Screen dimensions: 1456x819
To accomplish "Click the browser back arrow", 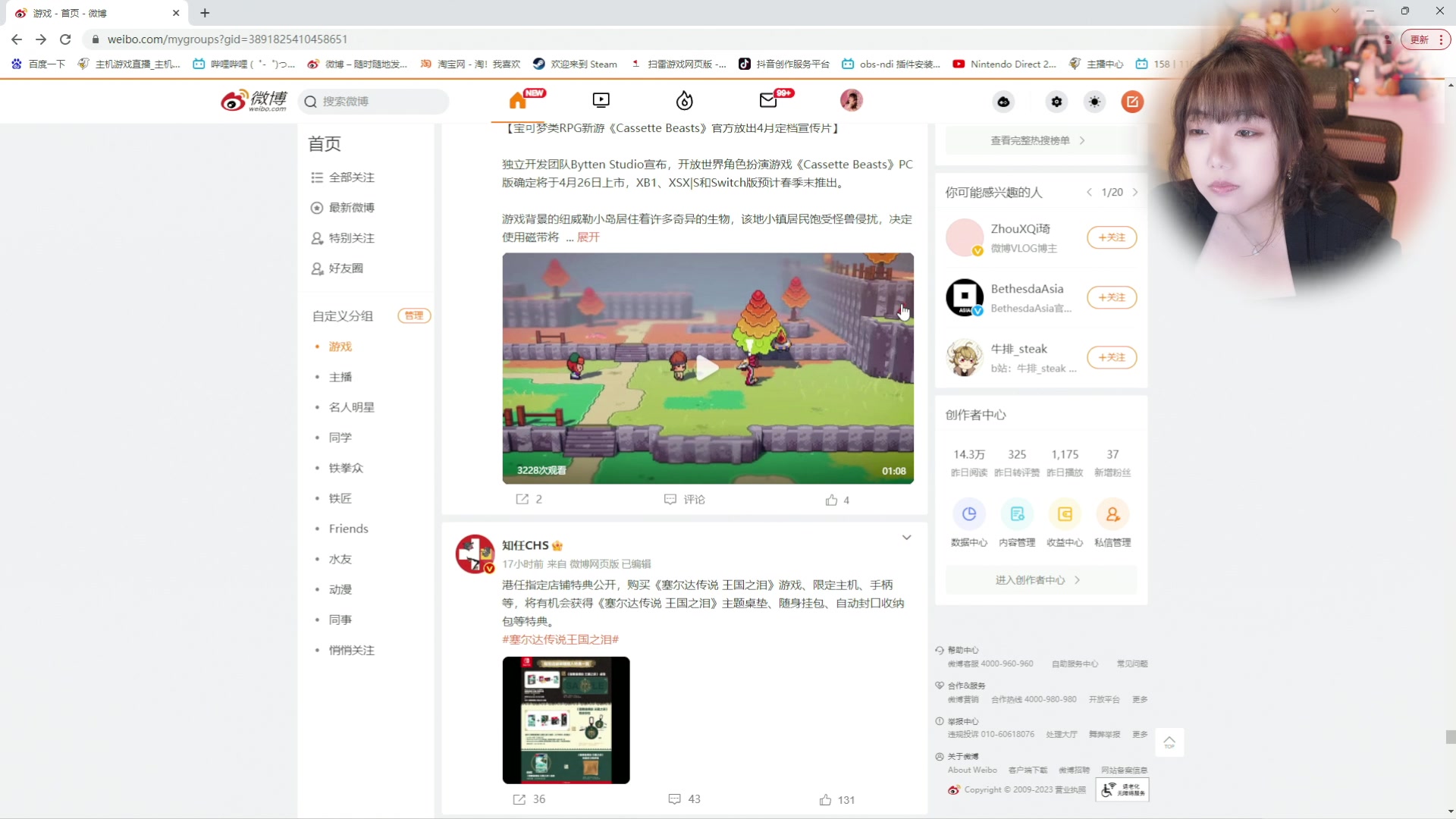I will [x=17, y=39].
